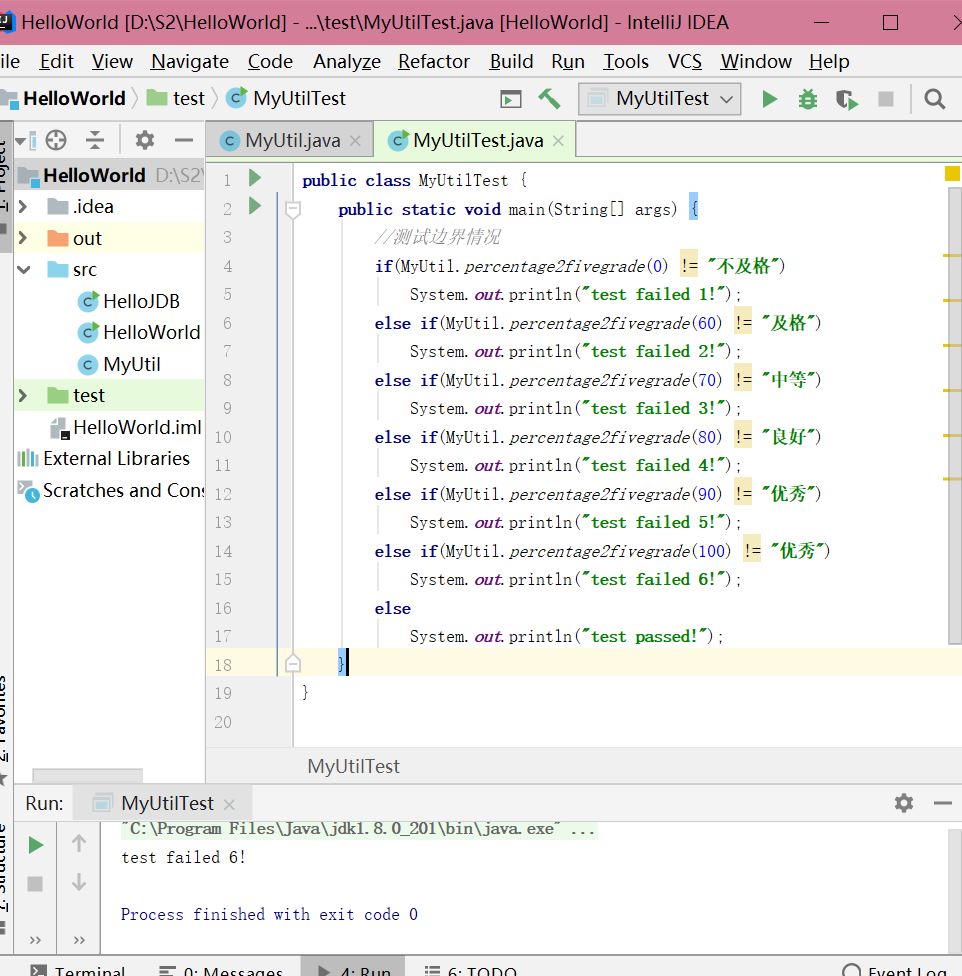The height and width of the screenshot is (976, 962).
Task: Open project view mode dropdown arrow
Action: [20, 141]
